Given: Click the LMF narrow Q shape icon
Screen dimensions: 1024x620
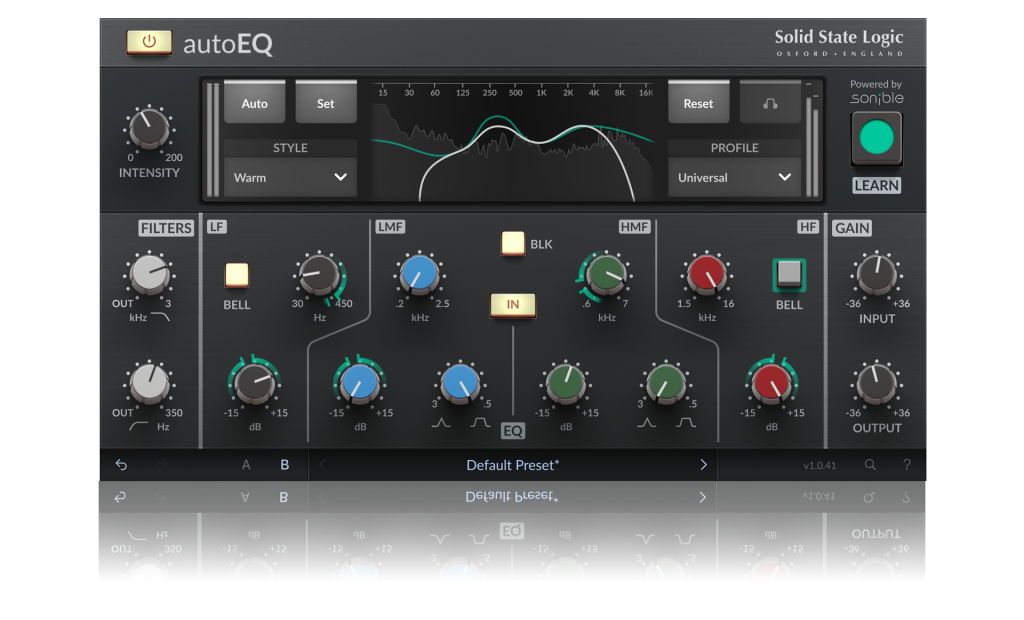Looking at the screenshot, I should coord(441,423).
